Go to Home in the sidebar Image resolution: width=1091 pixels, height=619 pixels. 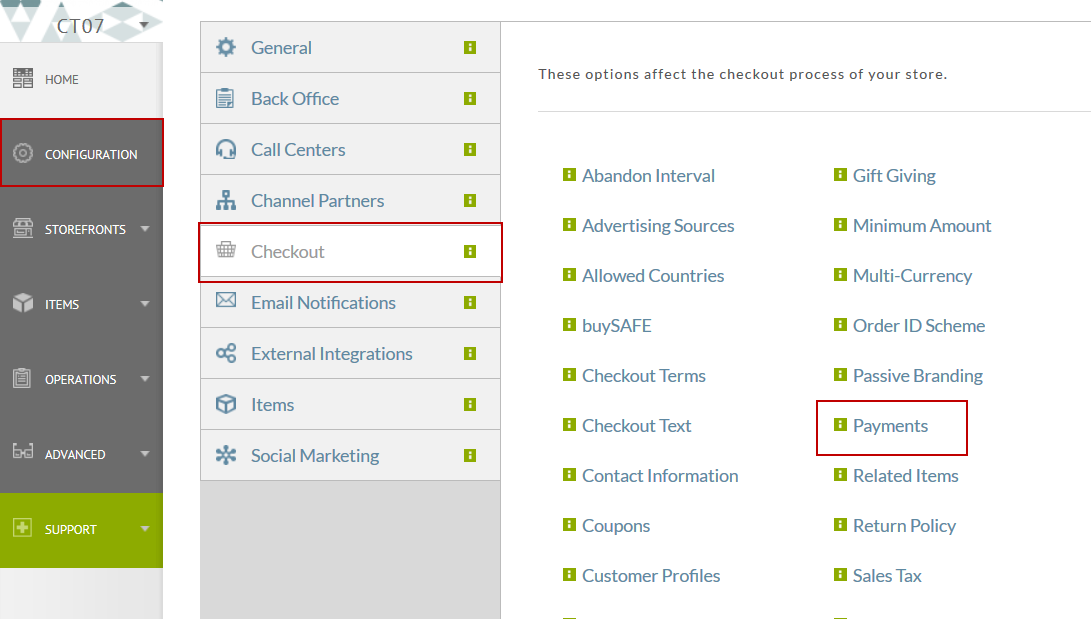pos(81,79)
